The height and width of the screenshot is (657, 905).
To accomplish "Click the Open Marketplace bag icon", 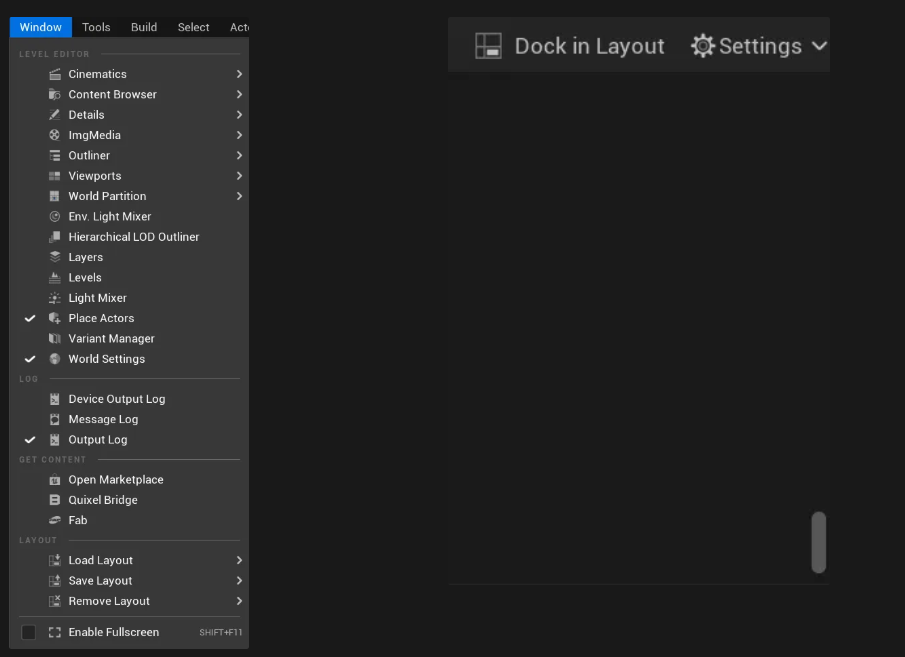I will pos(55,480).
